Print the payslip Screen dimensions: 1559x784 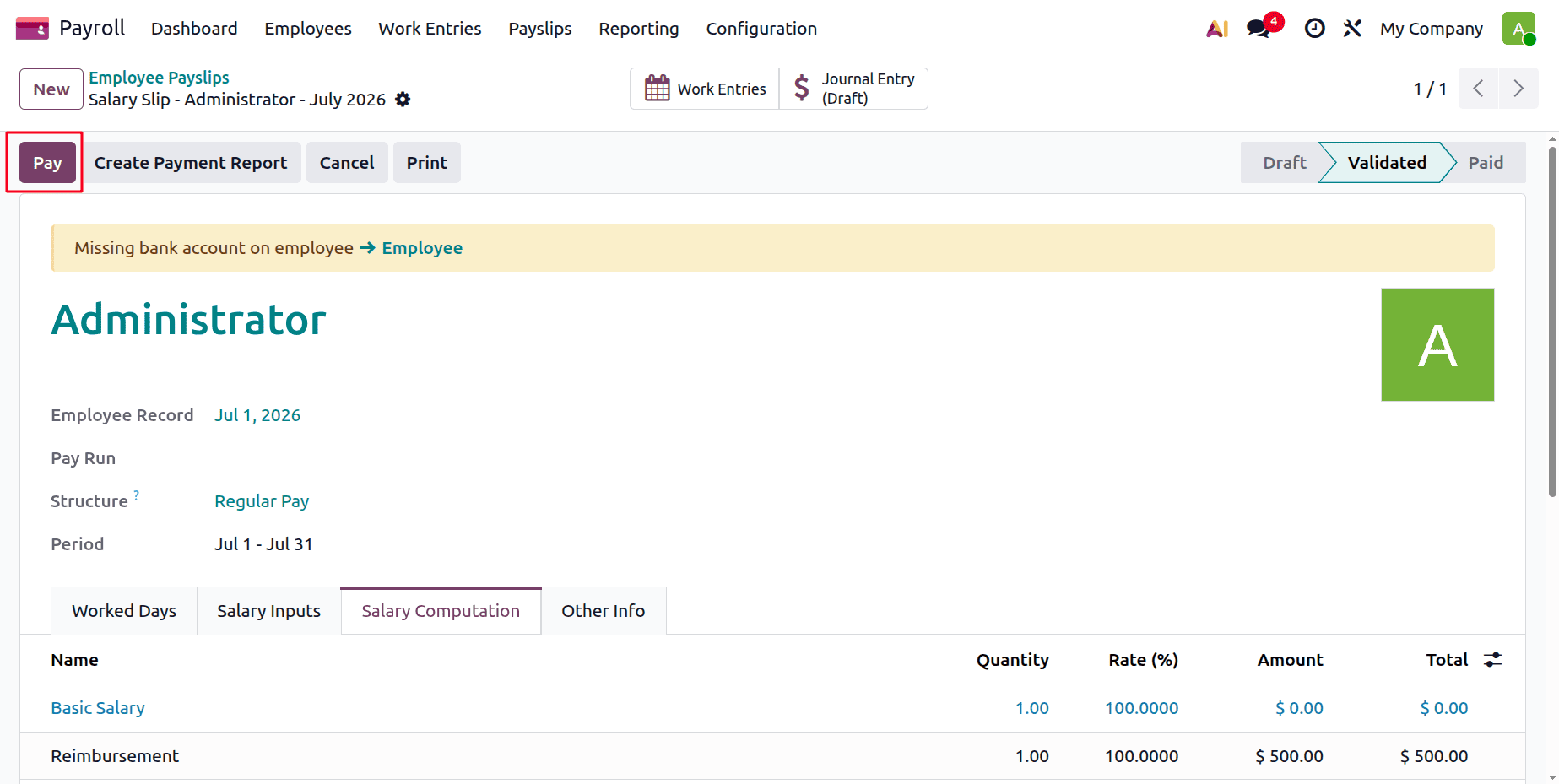[427, 163]
